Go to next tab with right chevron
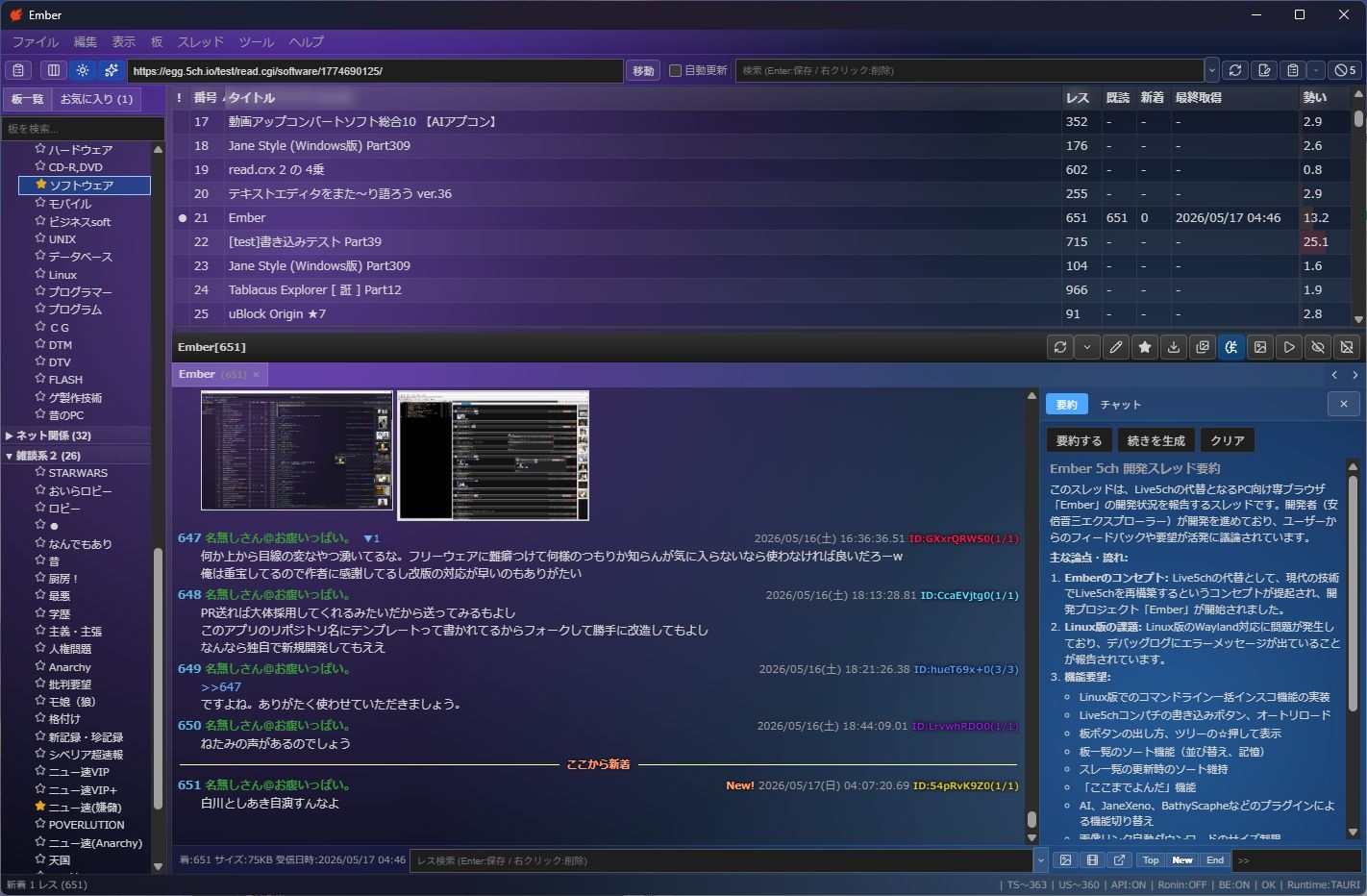This screenshot has width=1367, height=896. pyautogui.click(x=1355, y=375)
